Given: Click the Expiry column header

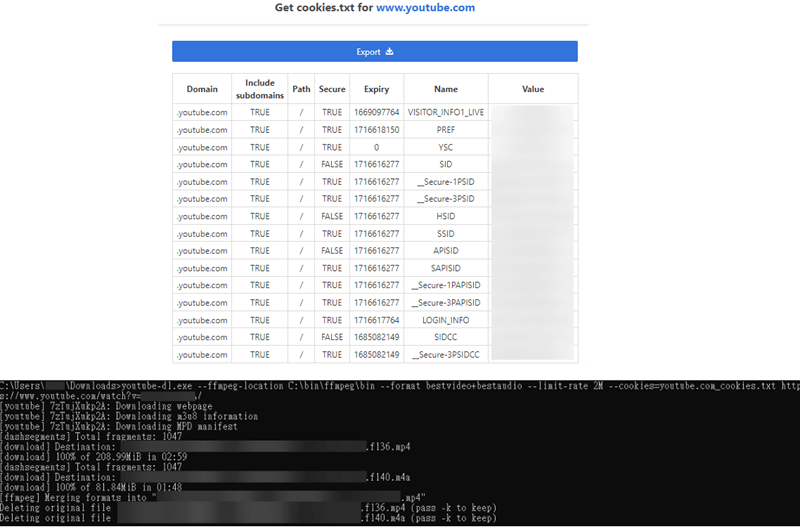Looking at the screenshot, I should pyautogui.click(x=377, y=89).
